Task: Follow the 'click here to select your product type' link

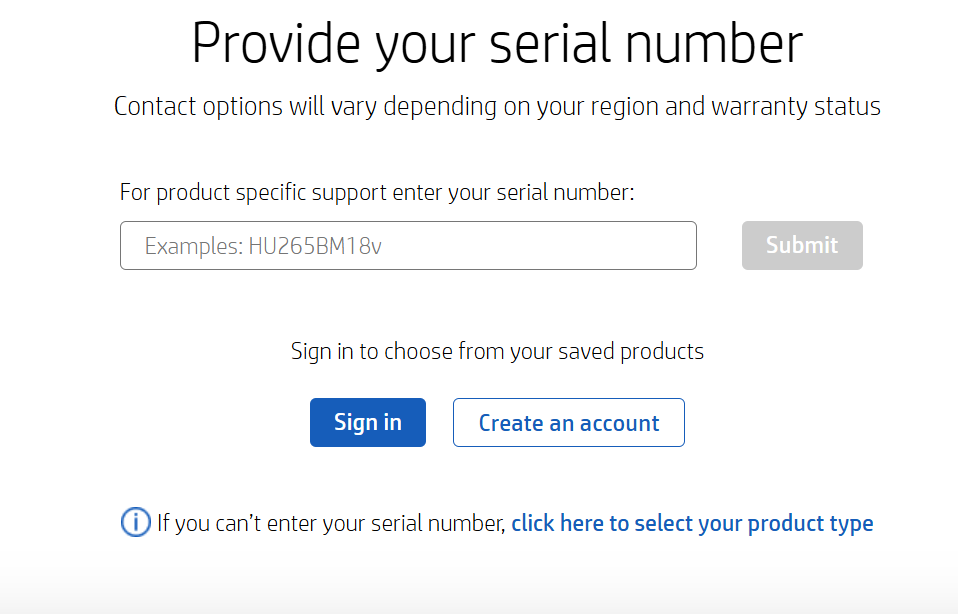Action: (692, 523)
